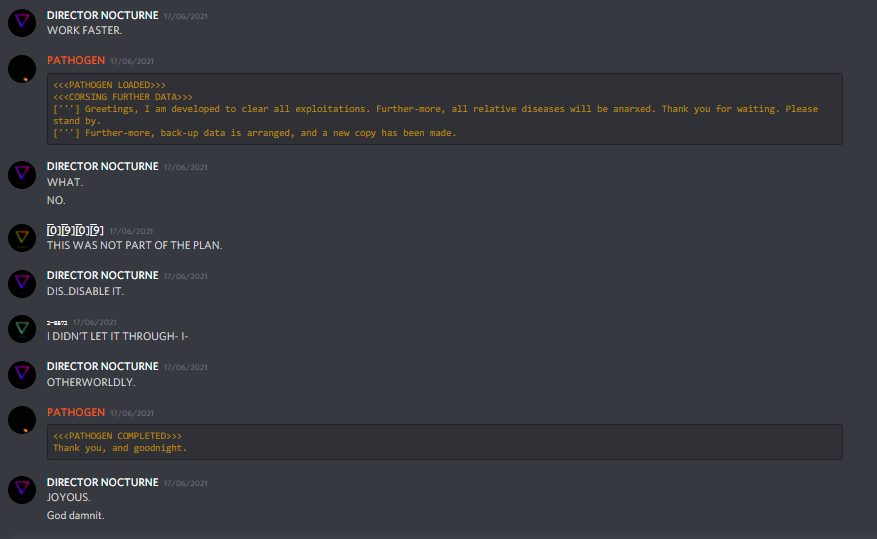
Task: Click the PATHOGEN LOADED code block
Action: 445,109
